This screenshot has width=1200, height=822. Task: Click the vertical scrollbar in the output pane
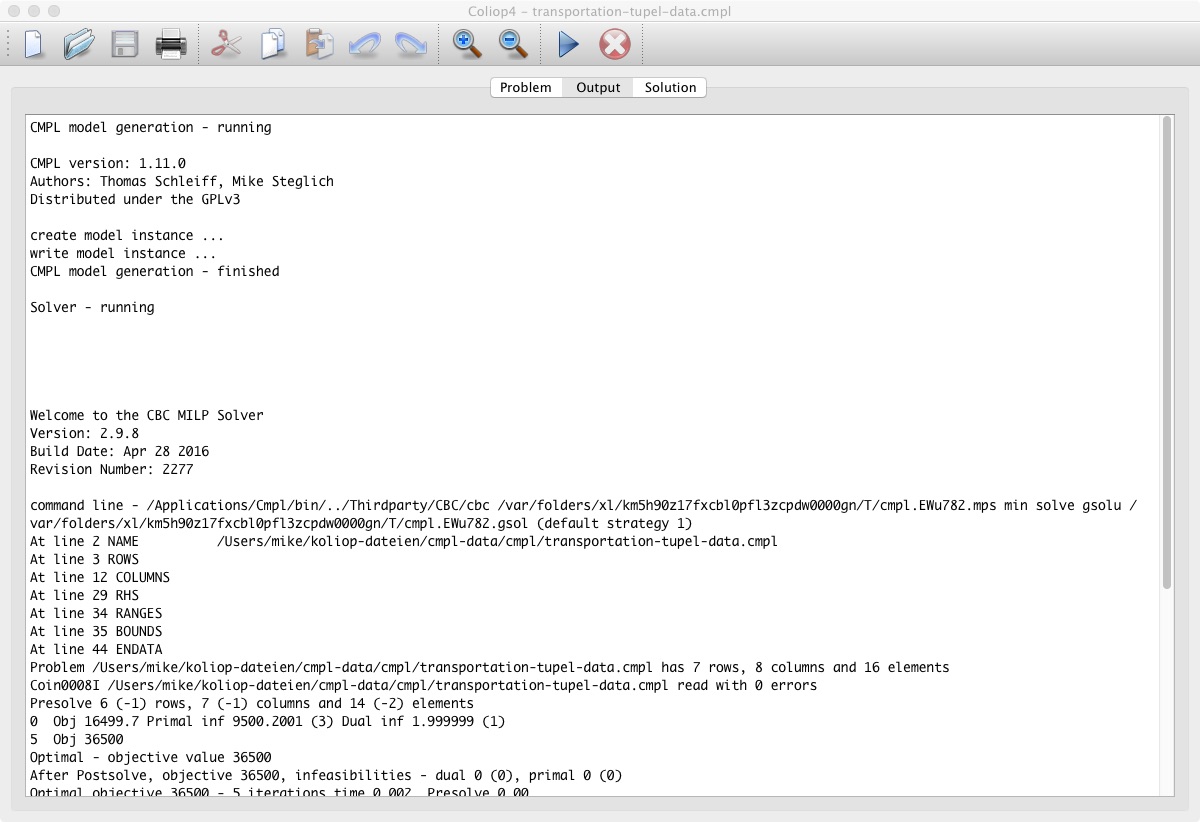click(1166, 350)
